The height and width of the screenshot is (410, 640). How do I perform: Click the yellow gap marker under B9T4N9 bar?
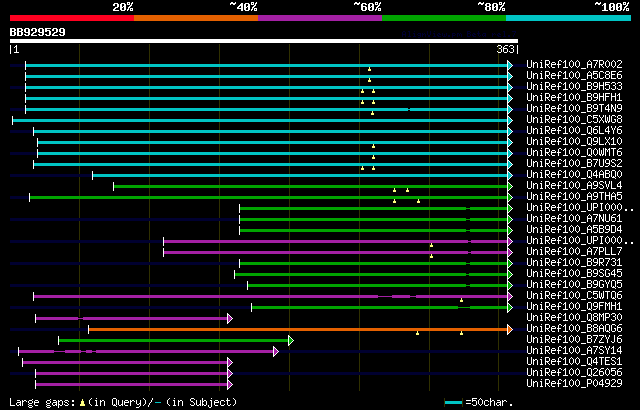(x=372, y=113)
